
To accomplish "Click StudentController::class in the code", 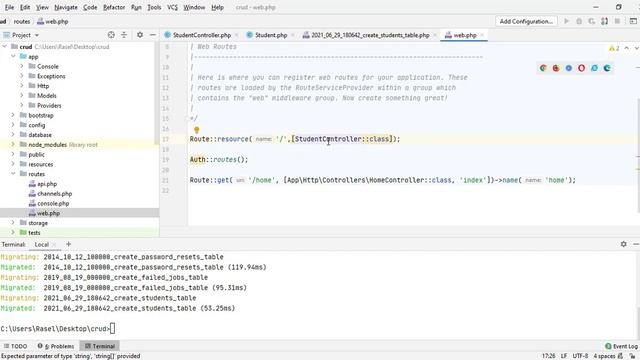I will click(342, 139).
